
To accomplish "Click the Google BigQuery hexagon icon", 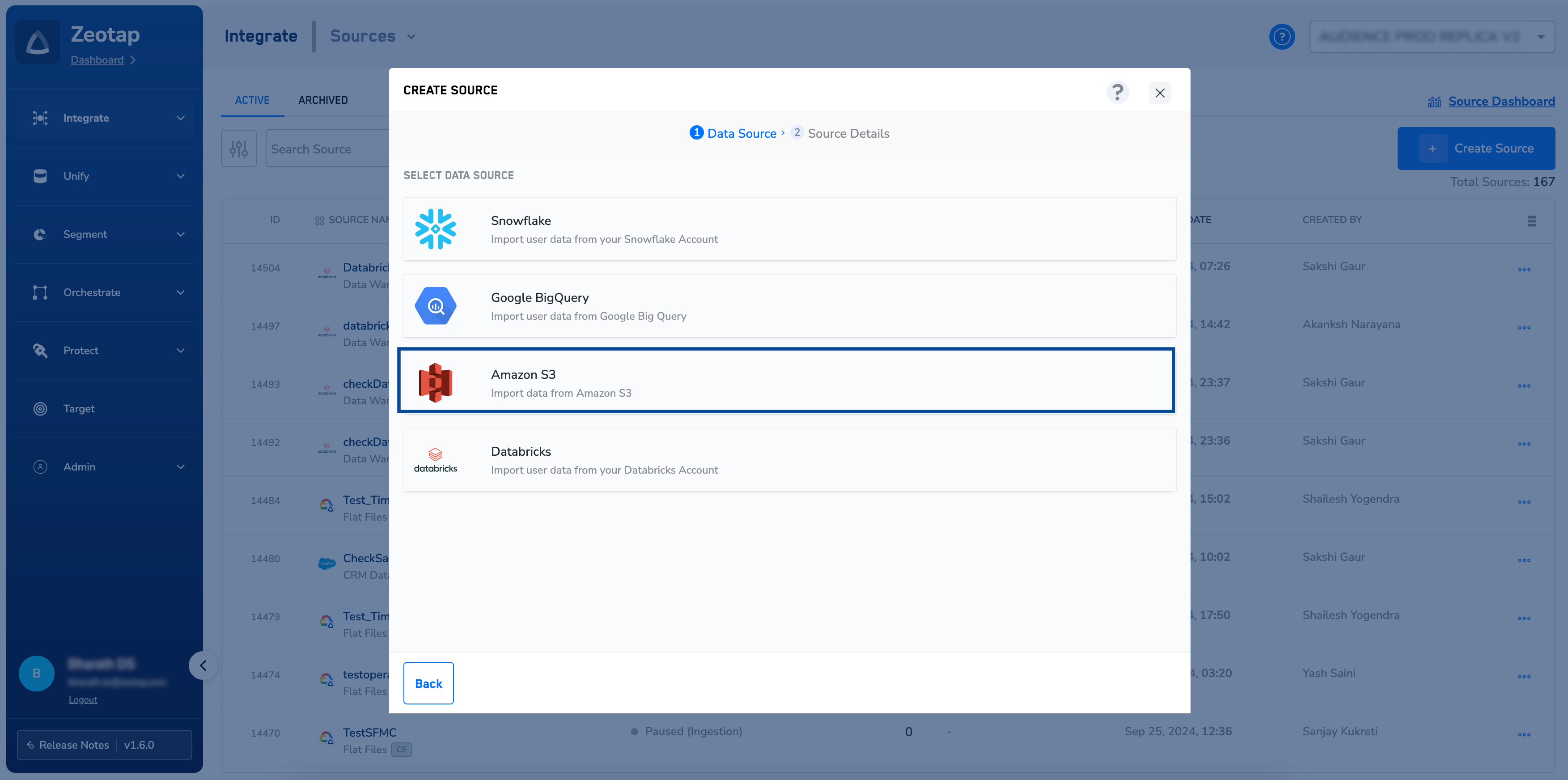I will coord(435,305).
